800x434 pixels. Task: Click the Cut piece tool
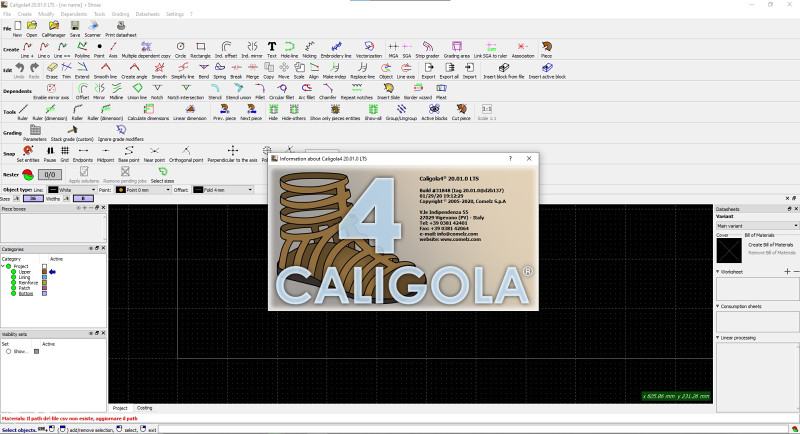point(461,112)
